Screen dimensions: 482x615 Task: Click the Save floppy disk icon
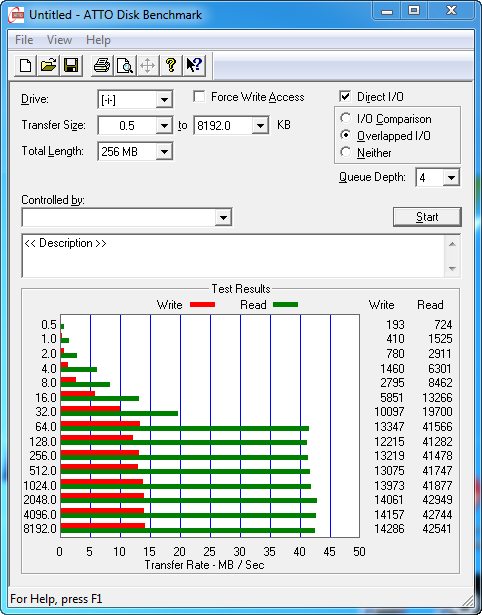tap(71, 65)
